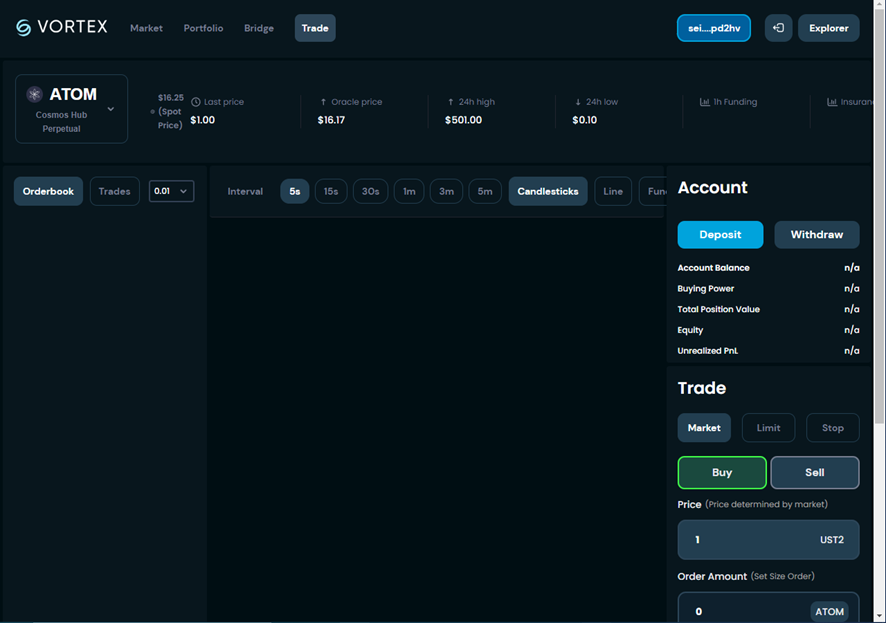Open the ATOM market selector dropdown
Viewport: 886px width, 623px height.
(x=71, y=109)
